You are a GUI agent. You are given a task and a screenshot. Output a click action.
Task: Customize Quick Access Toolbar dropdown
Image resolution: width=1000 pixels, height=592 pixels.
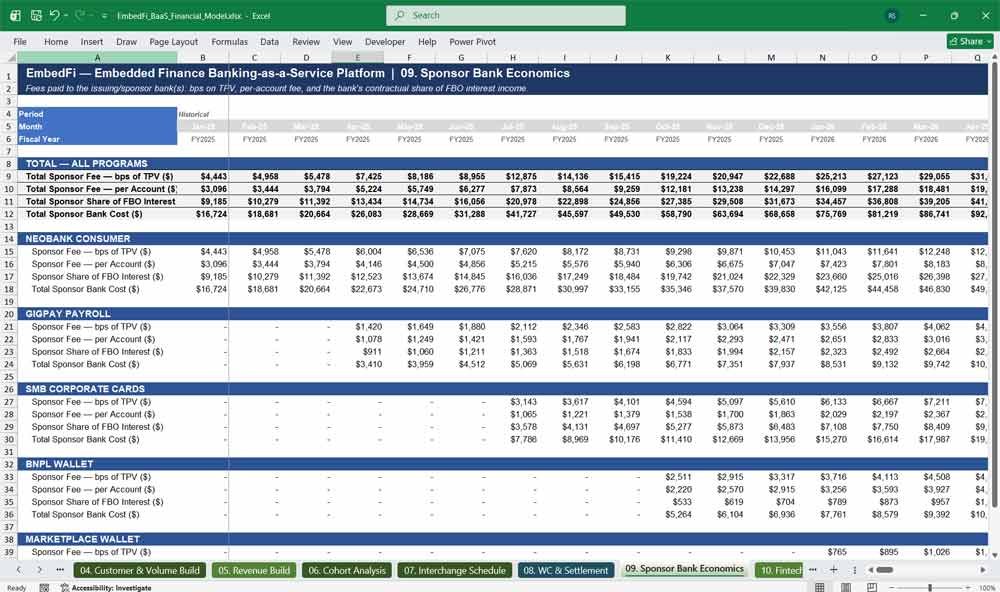[x=104, y=15]
